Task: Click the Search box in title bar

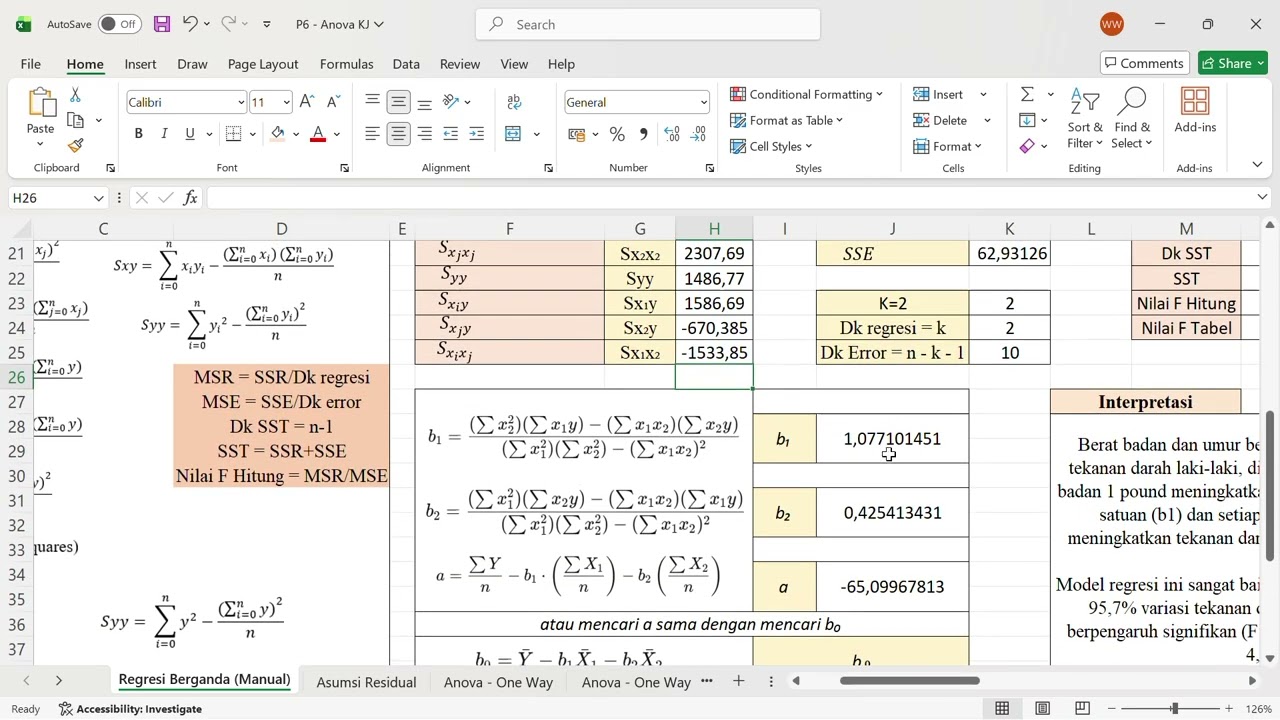Action: click(x=648, y=24)
